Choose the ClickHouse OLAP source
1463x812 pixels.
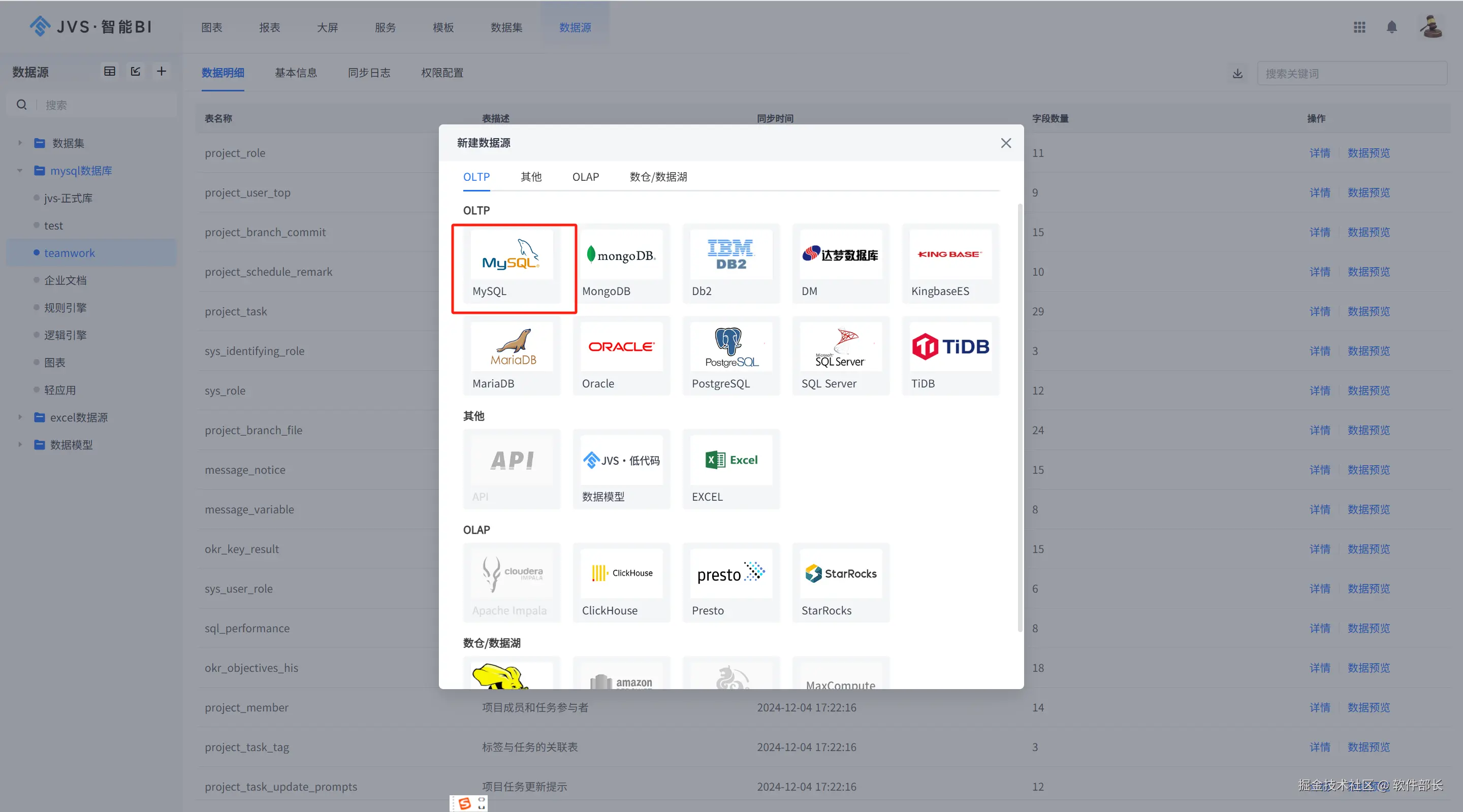pyautogui.click(x=621, y=582)
